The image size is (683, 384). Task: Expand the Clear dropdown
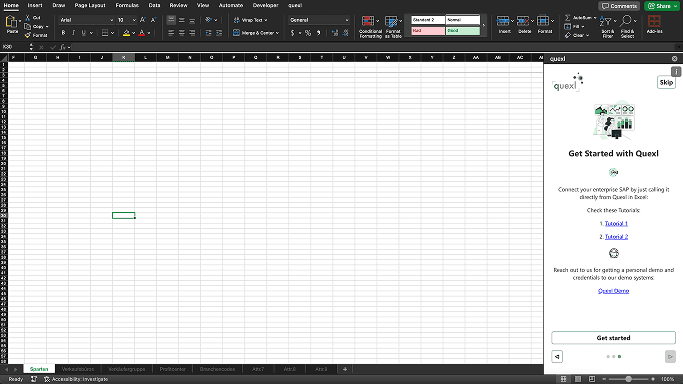tap(588, 35)
